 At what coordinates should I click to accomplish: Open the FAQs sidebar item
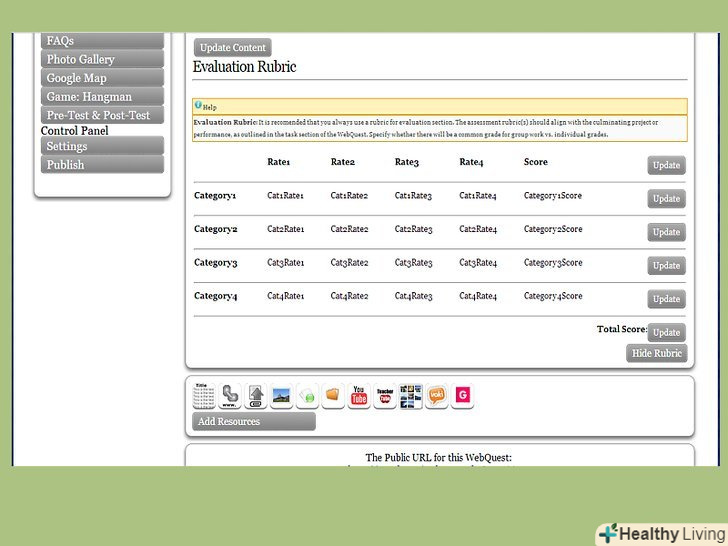[x=102, y=41]
